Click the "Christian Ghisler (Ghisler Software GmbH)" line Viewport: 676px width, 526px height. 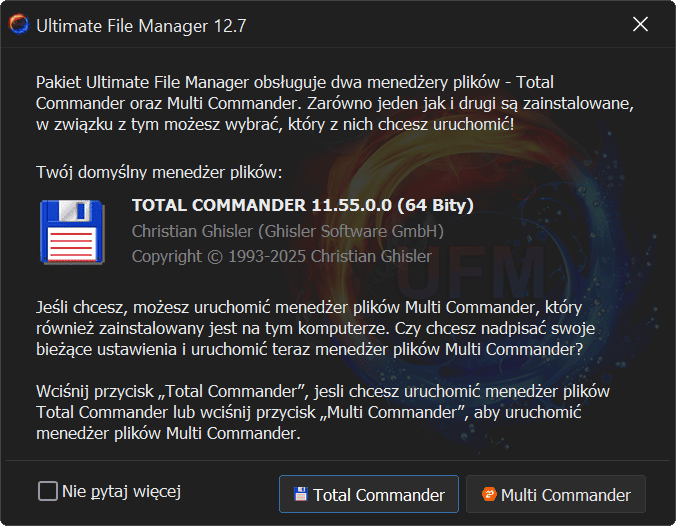[x=287, y=231]
